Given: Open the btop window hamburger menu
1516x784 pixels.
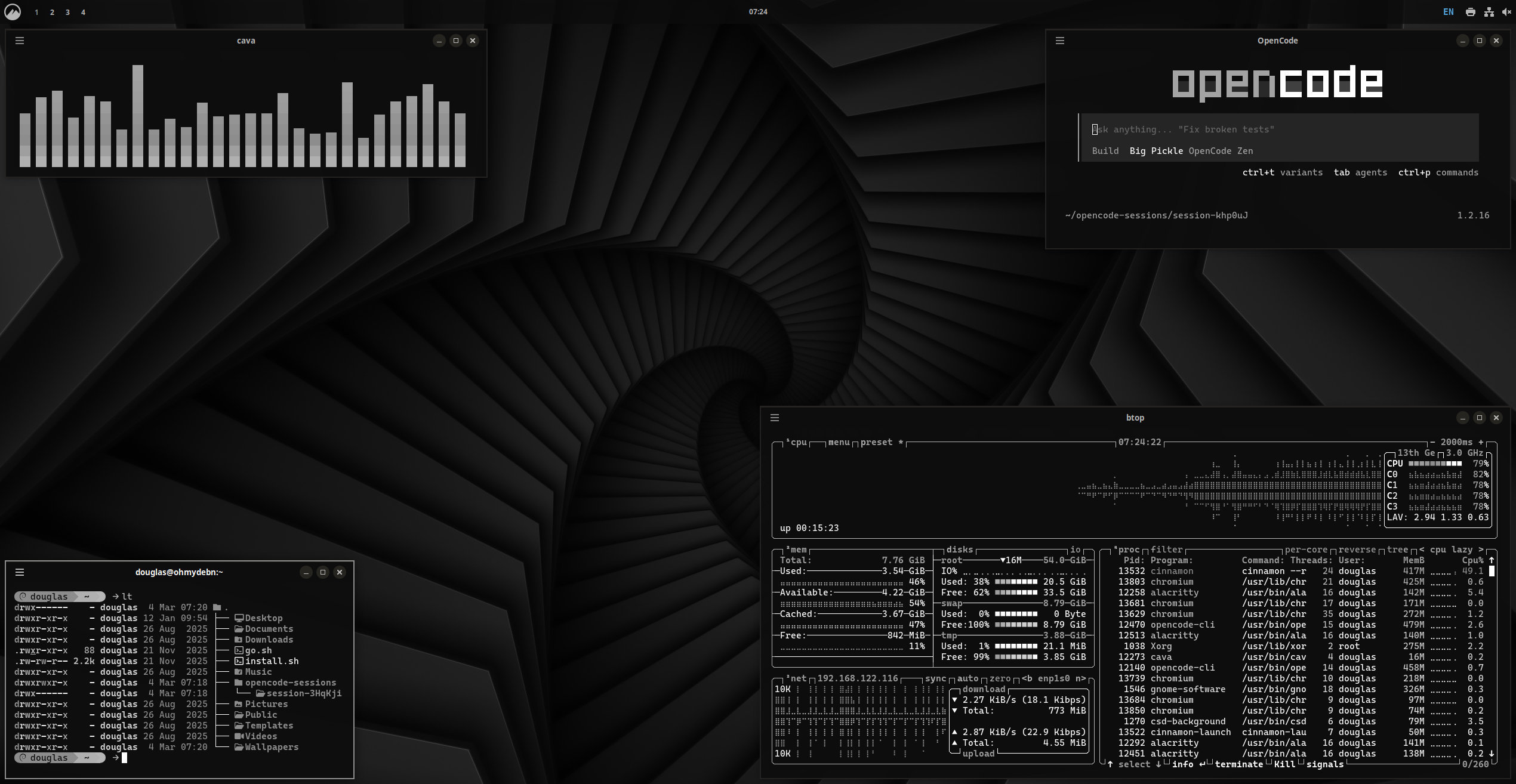Looking at the screenshot, I should [x=775, y=418].
